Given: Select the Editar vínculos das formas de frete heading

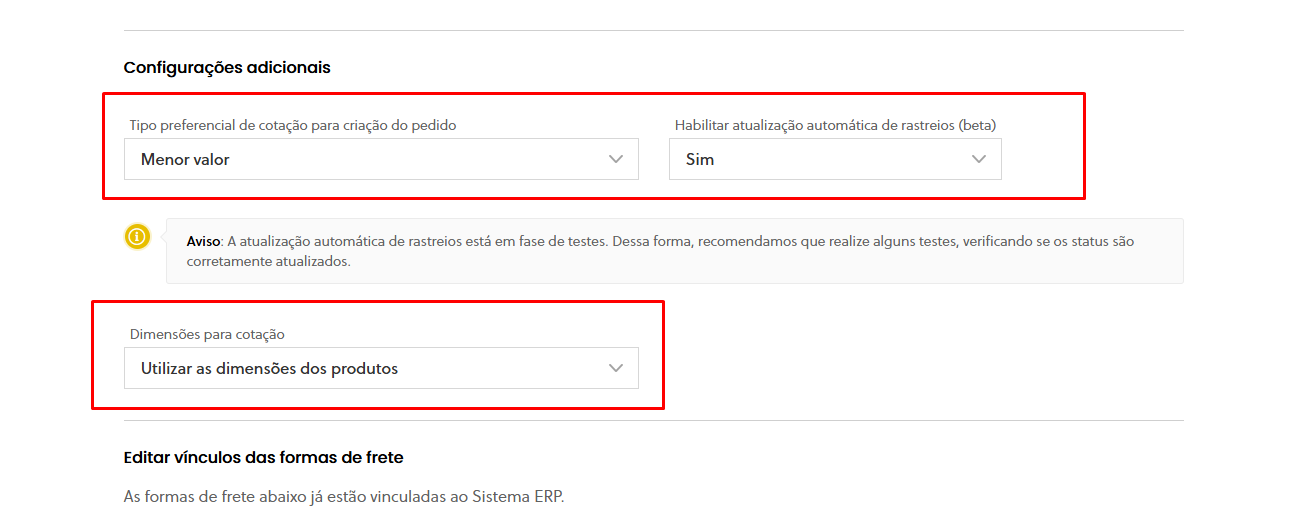Looking at the screenshot, I should click(x=263, y=457).
